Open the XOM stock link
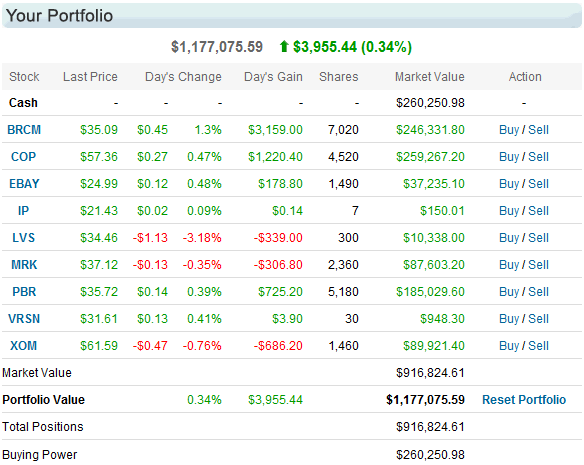Viewport: 584px width, 465px height. tap(23, 346)
